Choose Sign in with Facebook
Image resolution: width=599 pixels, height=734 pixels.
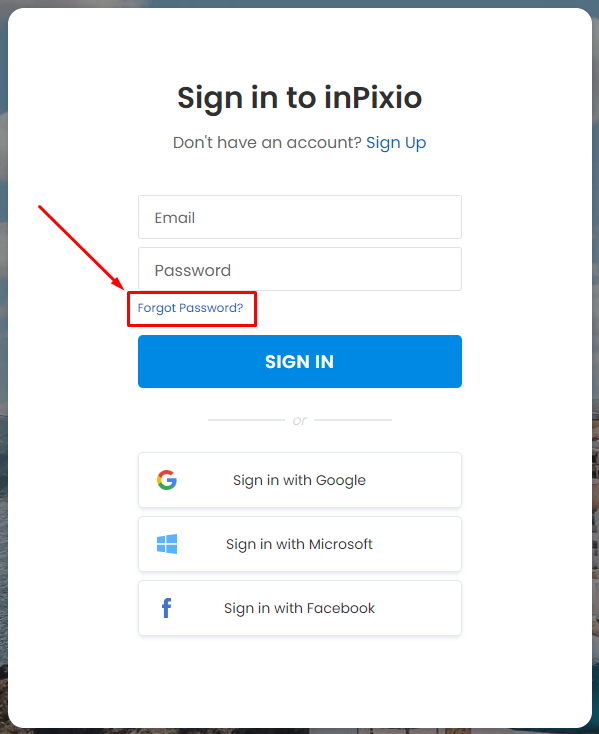tap(300, 608)
